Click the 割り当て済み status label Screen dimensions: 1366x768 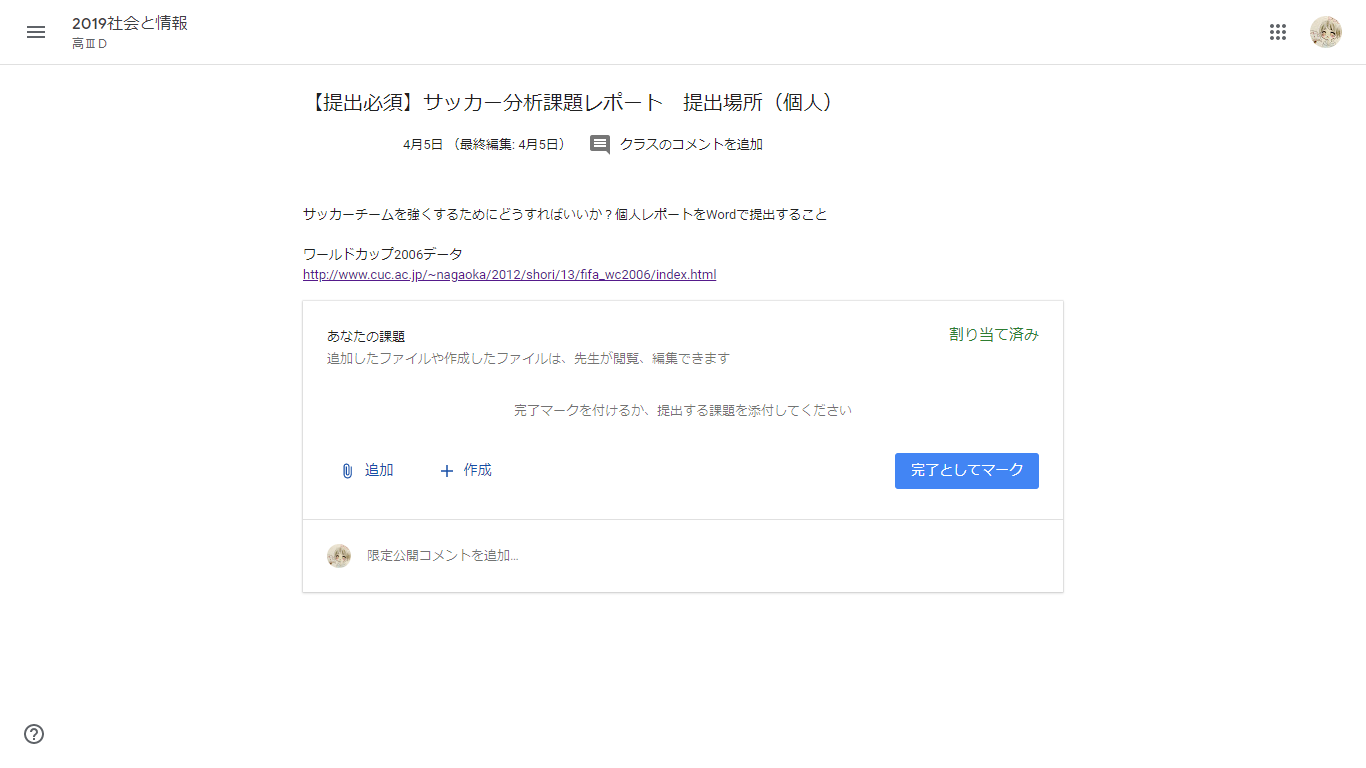click(993, 335)
